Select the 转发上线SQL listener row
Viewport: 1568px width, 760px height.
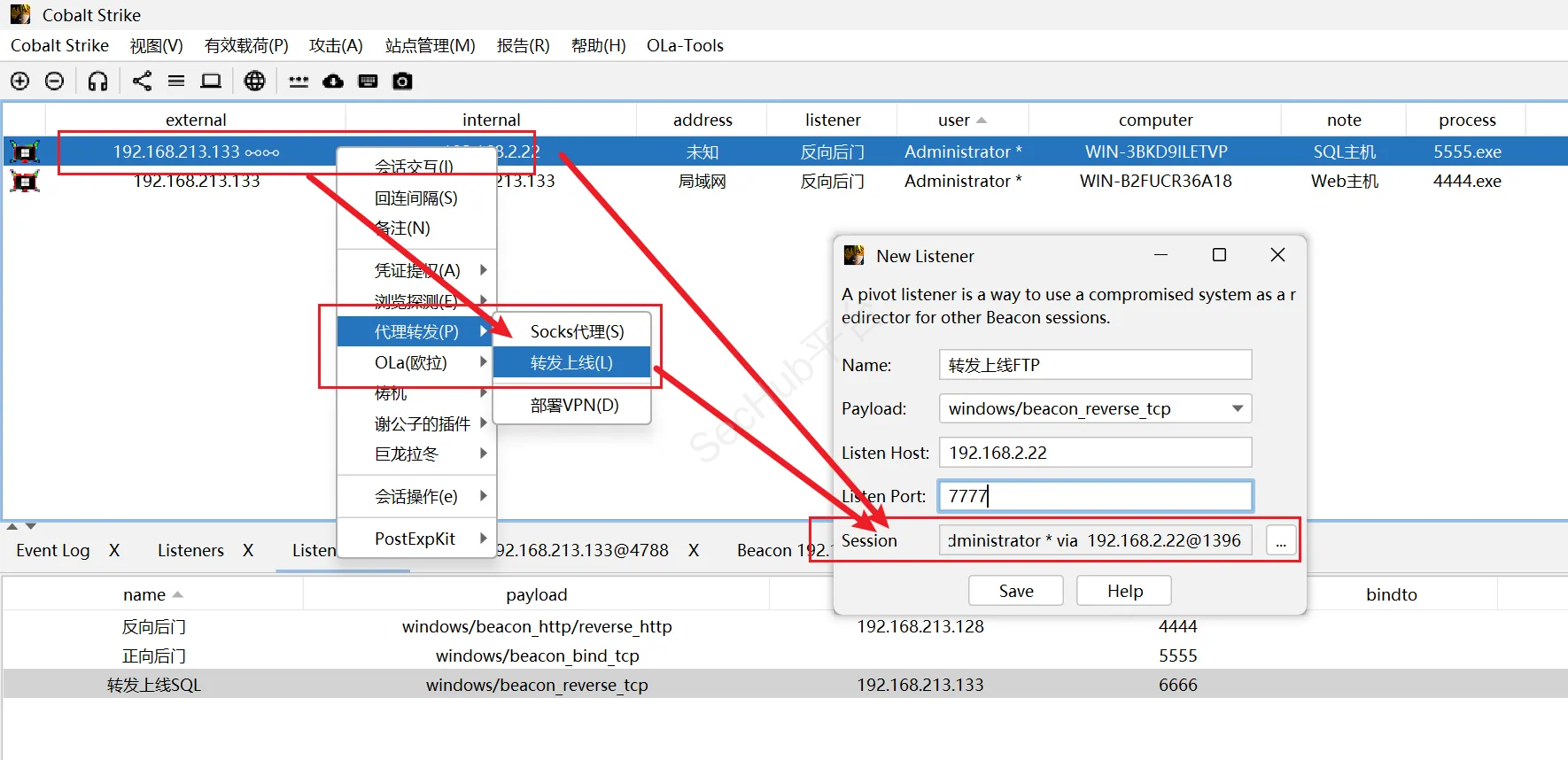point(784,685)
